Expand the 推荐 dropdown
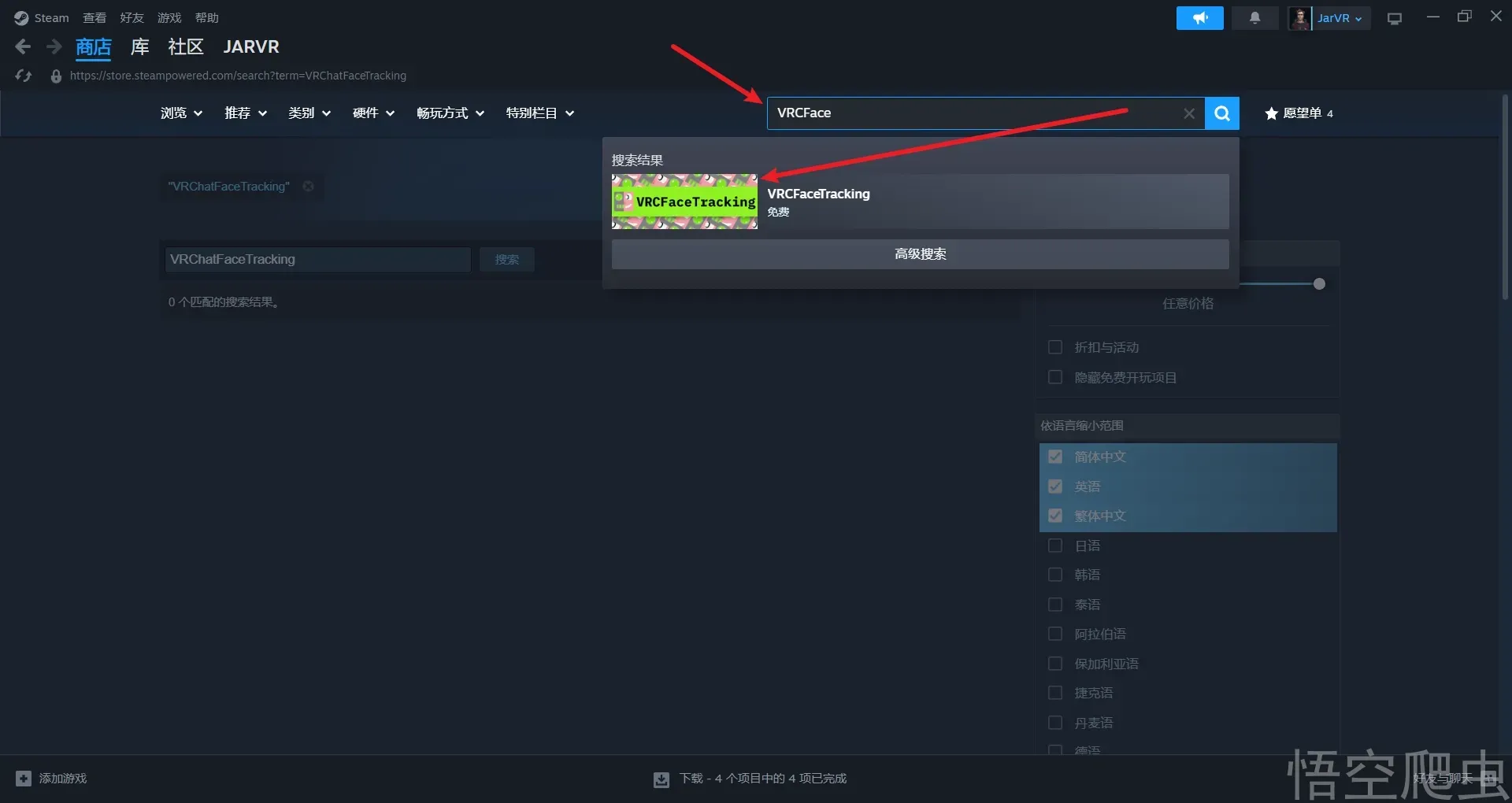The image size is (1512, 803). [x=246, y=113]
